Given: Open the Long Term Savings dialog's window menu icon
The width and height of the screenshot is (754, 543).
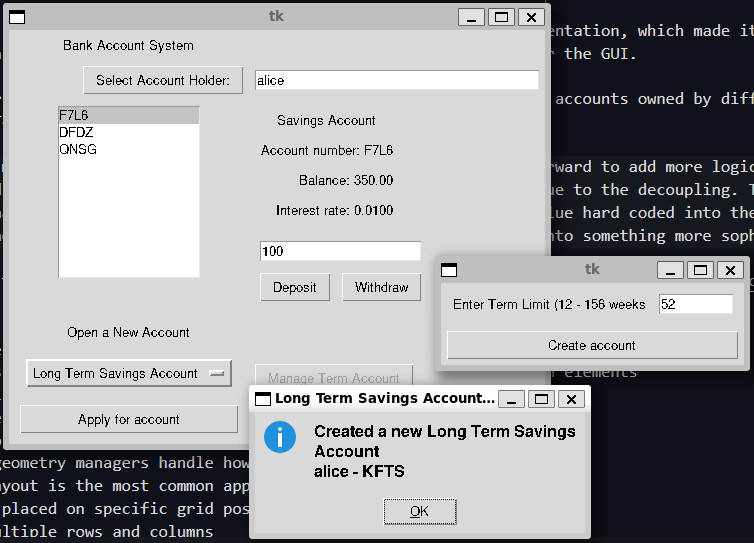Looking at the screenshot, I should pyautogui.click(x=263, y=399).
